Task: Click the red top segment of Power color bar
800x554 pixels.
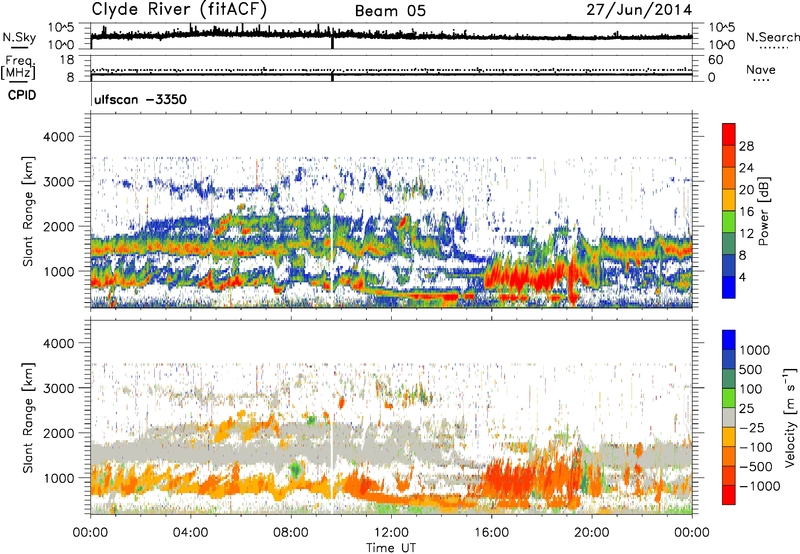Action: point(729,134)
